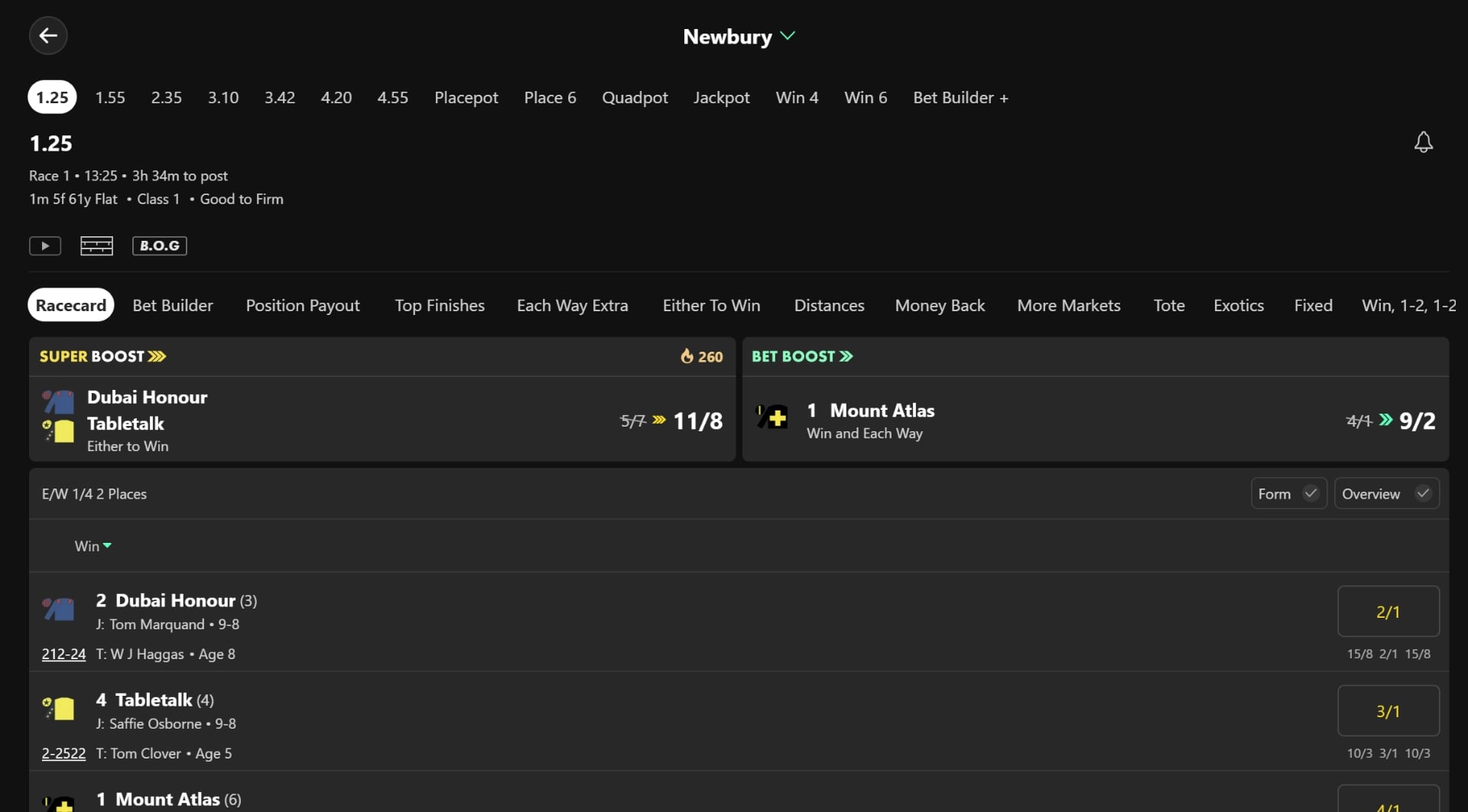Select the 4.55 race time tab
The image size is (1468, 812).
(x=393, y=97)
